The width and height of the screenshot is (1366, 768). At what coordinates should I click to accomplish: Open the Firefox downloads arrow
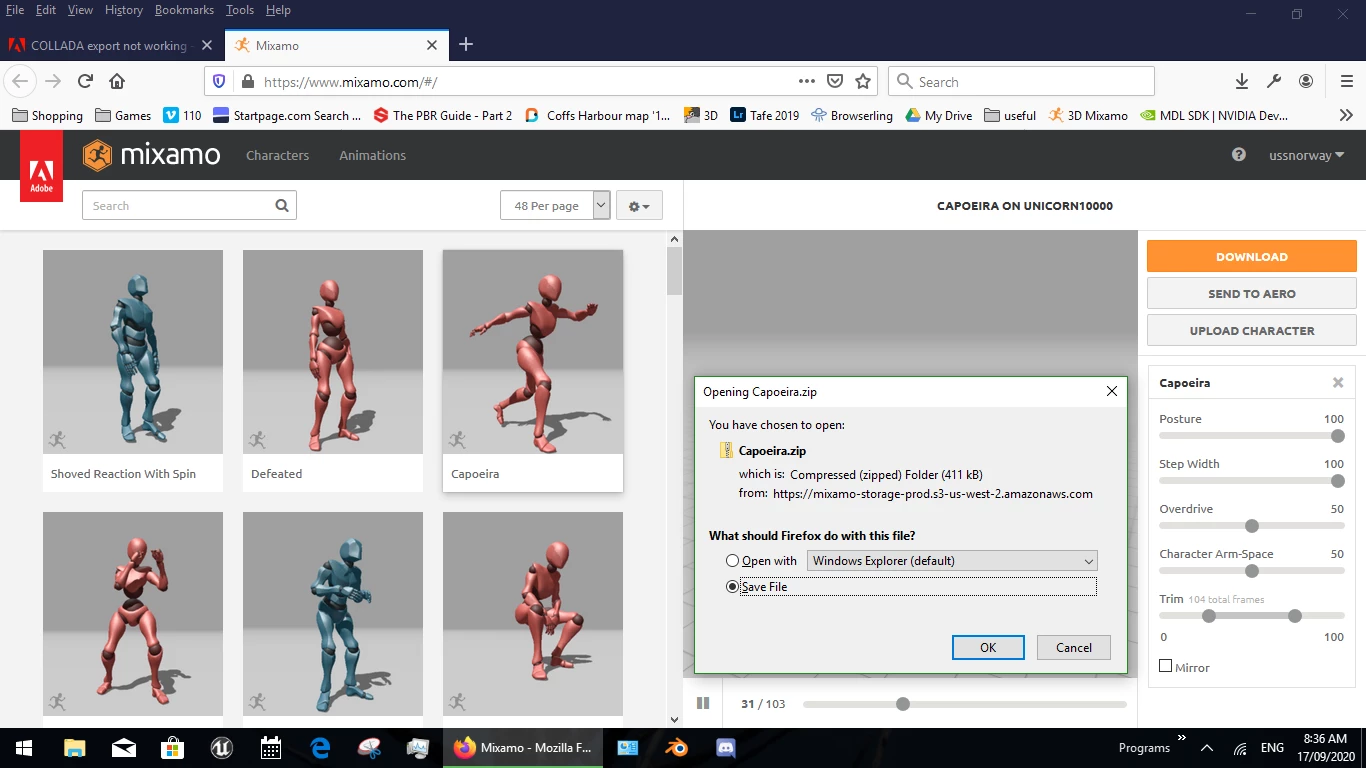pos(1241,81)
